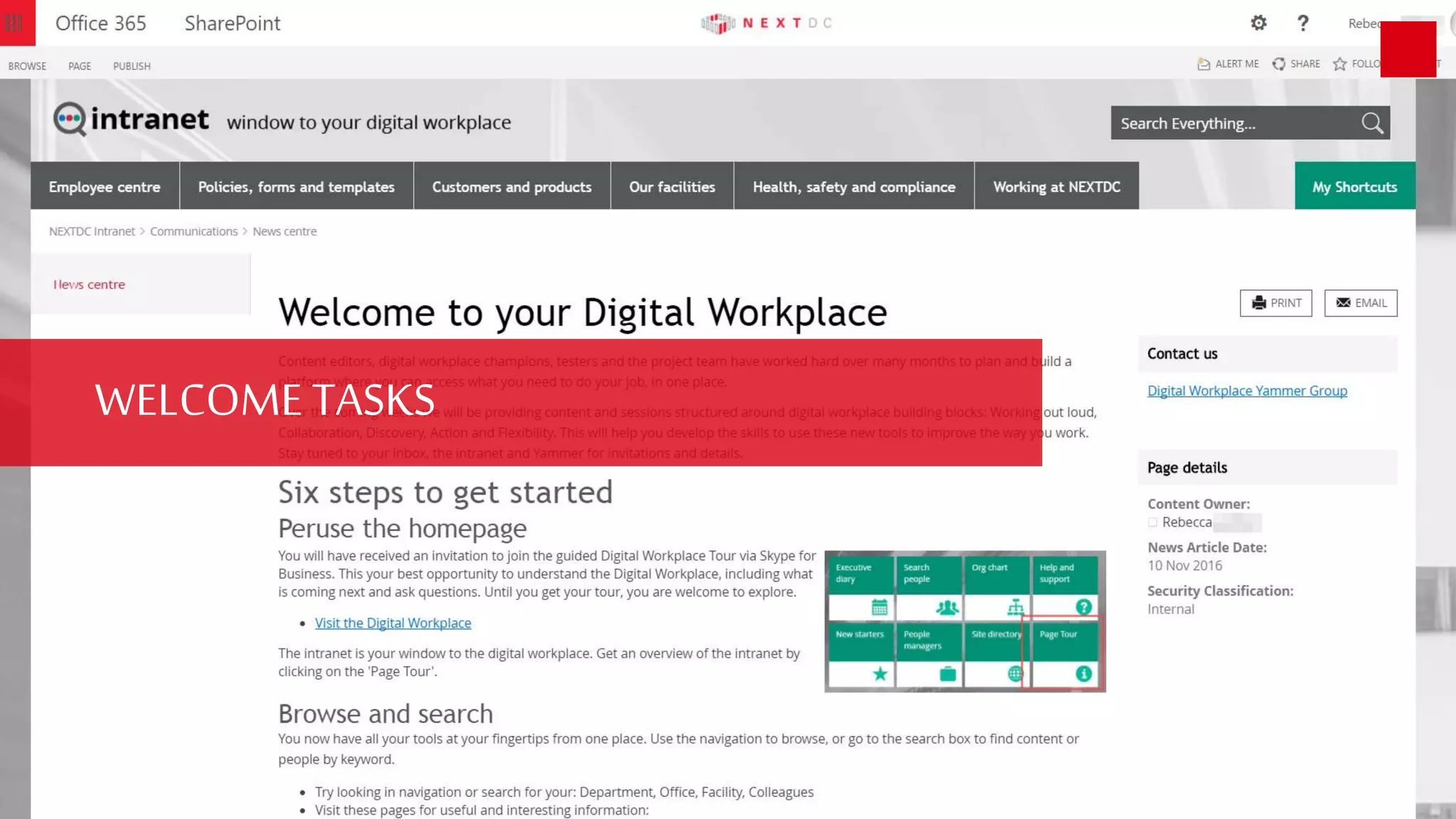The image size is (1456, 819).
Task: Click the 'Peruse the homepage' heading
Action: point(402,528)
